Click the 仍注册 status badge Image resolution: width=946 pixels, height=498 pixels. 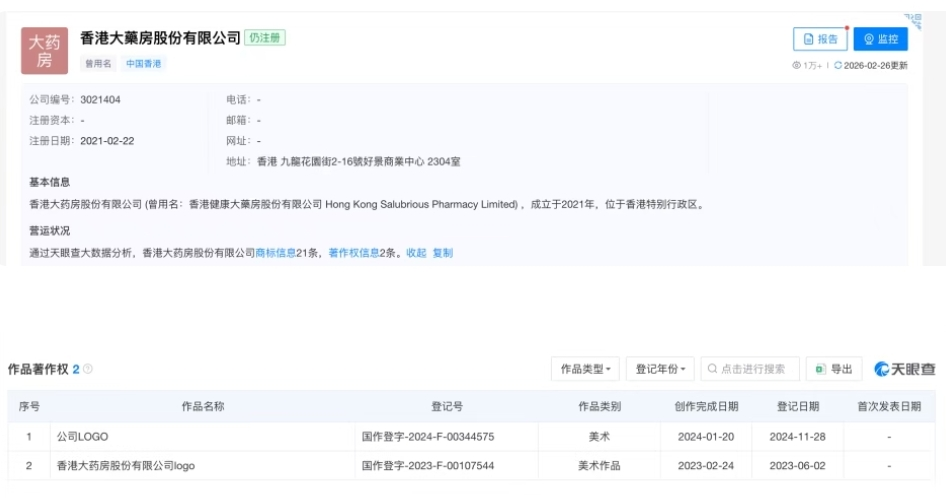[x=265, y=37]
